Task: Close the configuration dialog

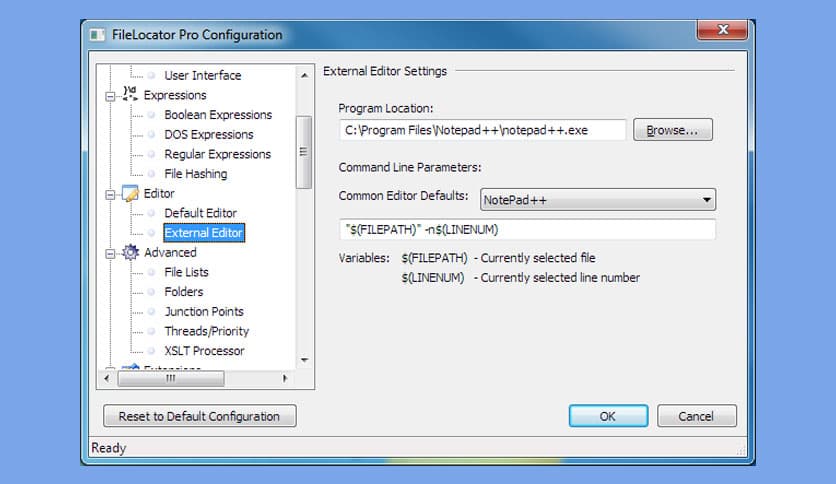Action: [x=722, y=30]
